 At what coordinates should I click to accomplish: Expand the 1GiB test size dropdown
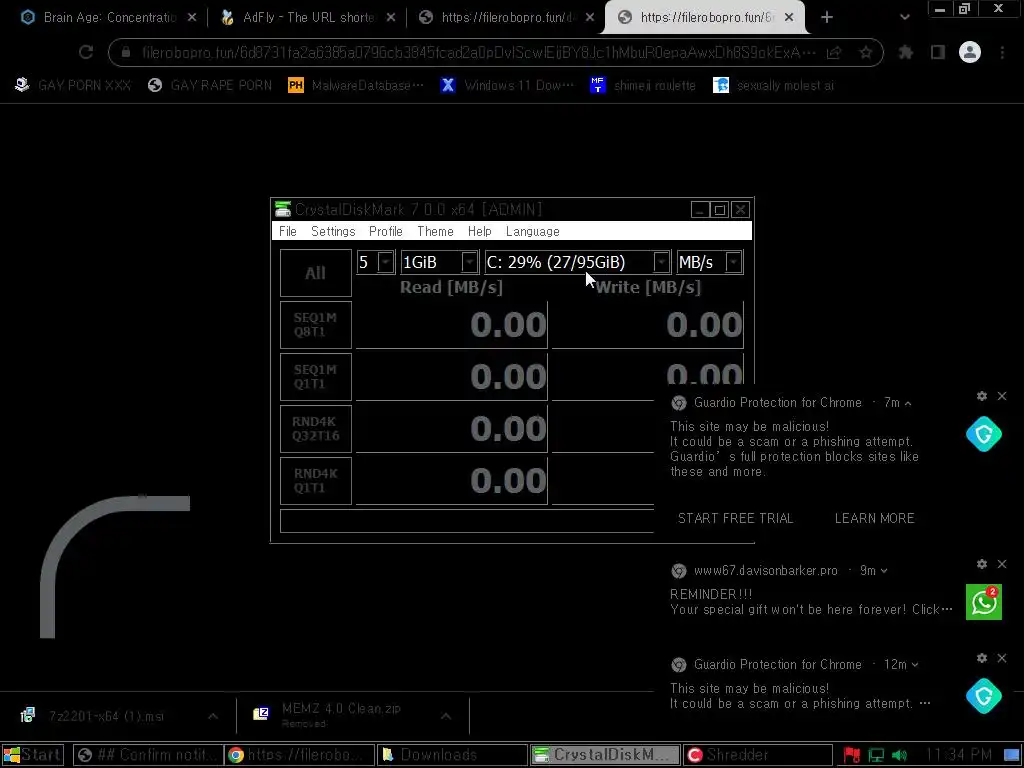point(469,262)
